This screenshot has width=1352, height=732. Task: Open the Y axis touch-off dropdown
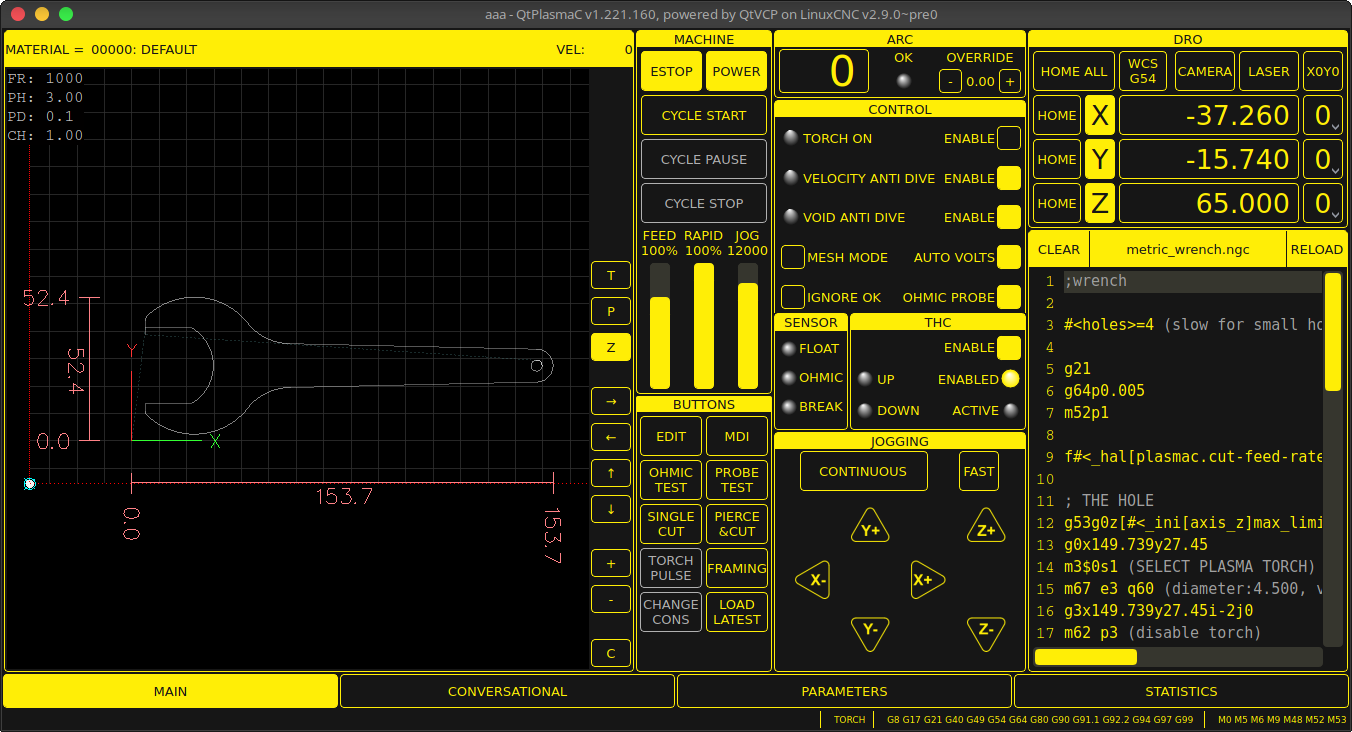1324,160
